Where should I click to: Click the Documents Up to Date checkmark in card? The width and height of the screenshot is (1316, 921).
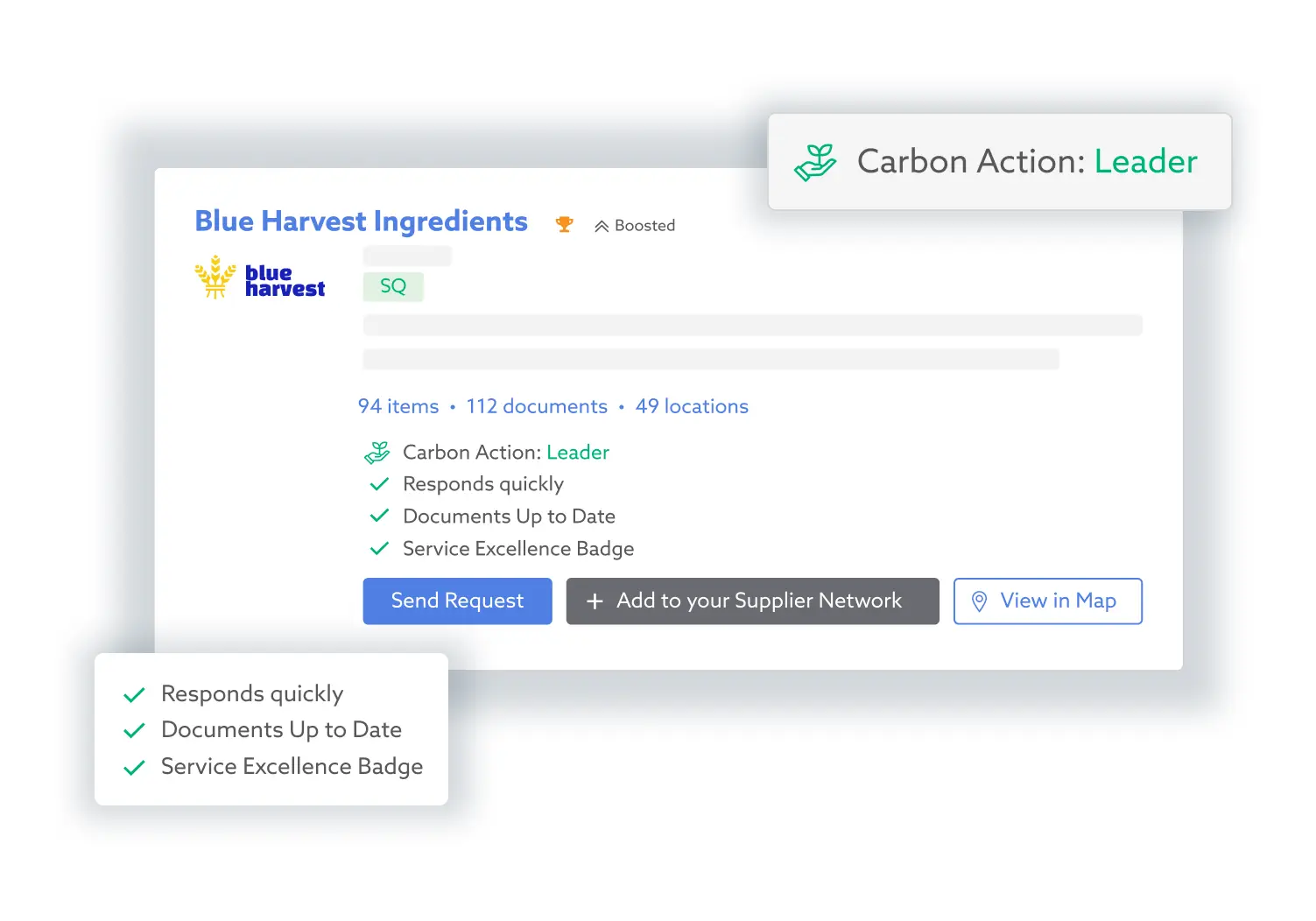click(x=379, y=517)
